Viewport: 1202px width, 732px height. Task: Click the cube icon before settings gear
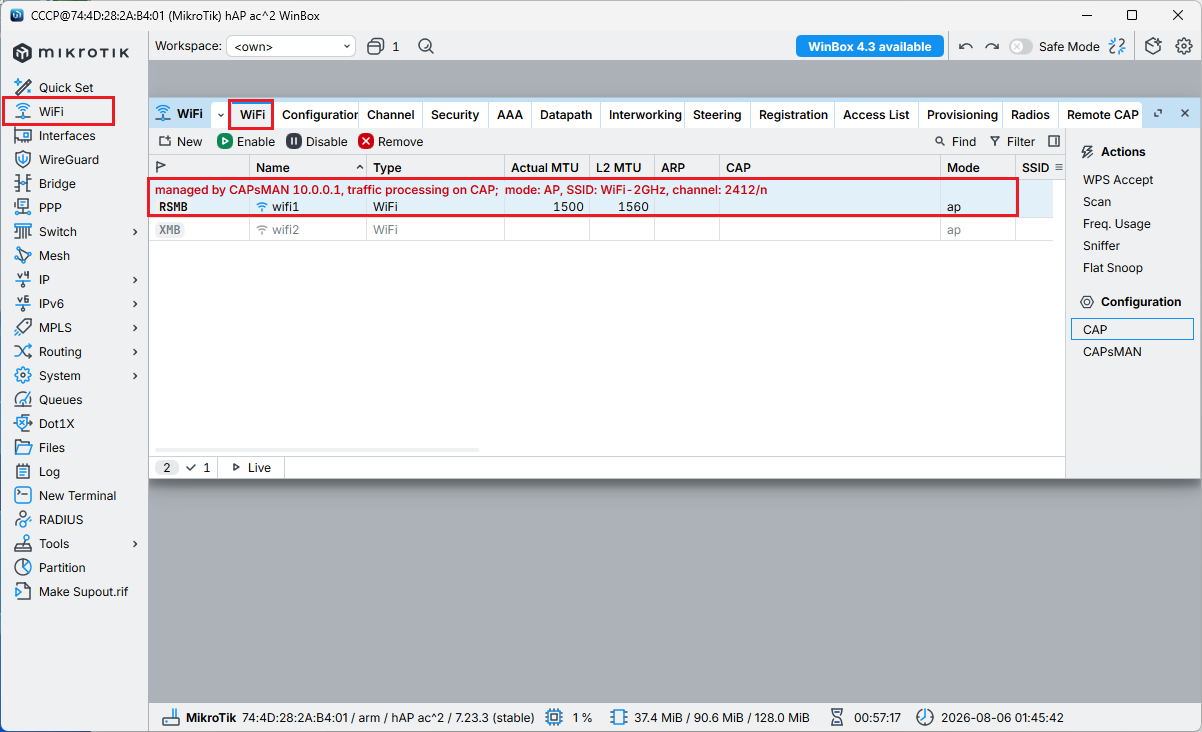1153,46
